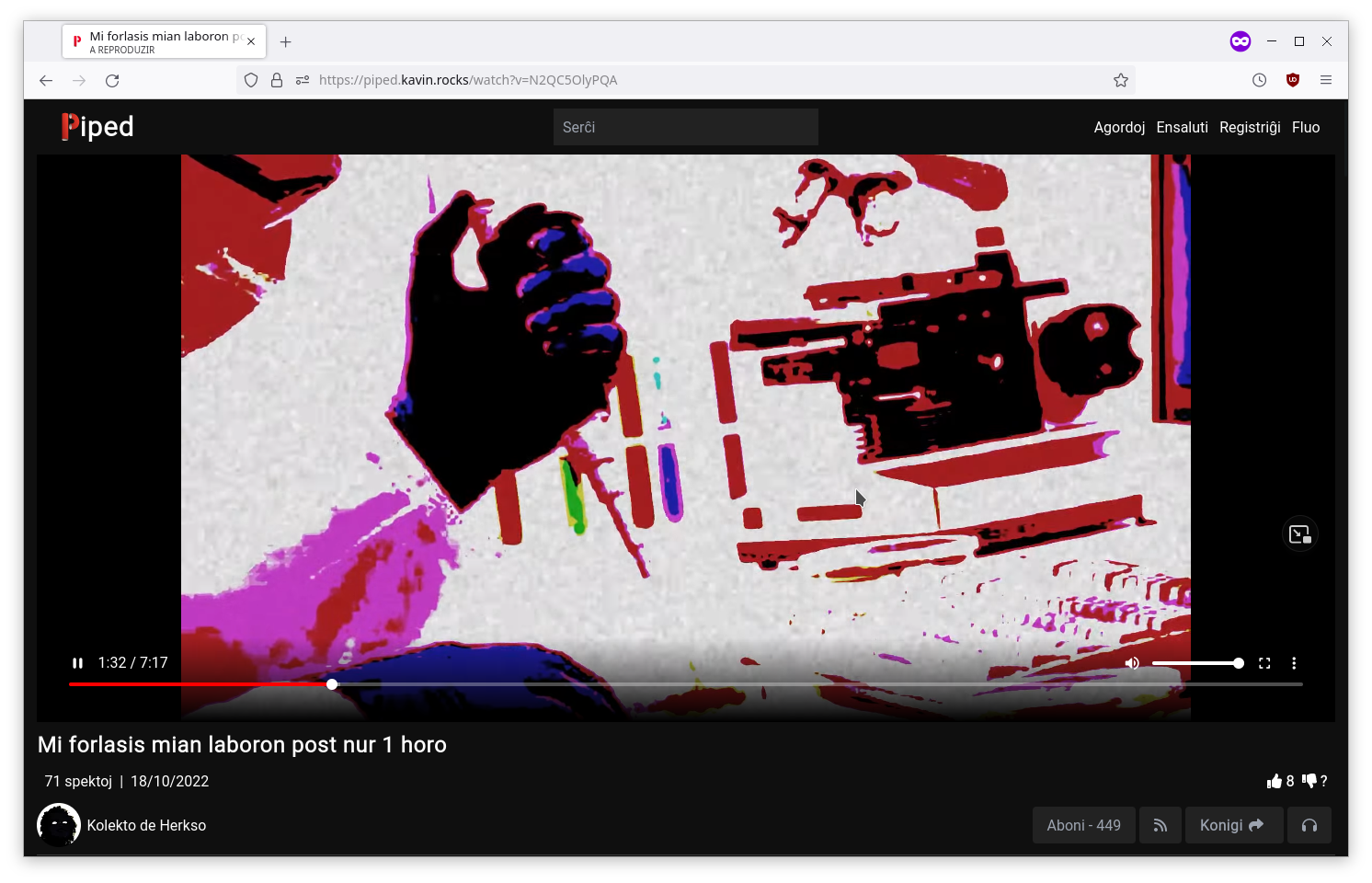The image size is (1372, 883).
Task: Seek on the video progress bar
Action: [686, 684]
